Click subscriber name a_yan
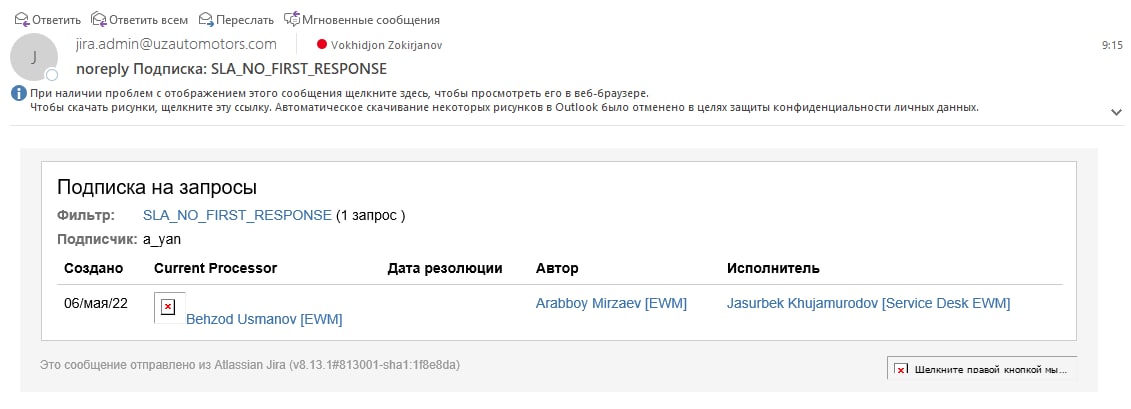Screen dimensions: 1131x409 pyautogui.click(x=162, y=239)
